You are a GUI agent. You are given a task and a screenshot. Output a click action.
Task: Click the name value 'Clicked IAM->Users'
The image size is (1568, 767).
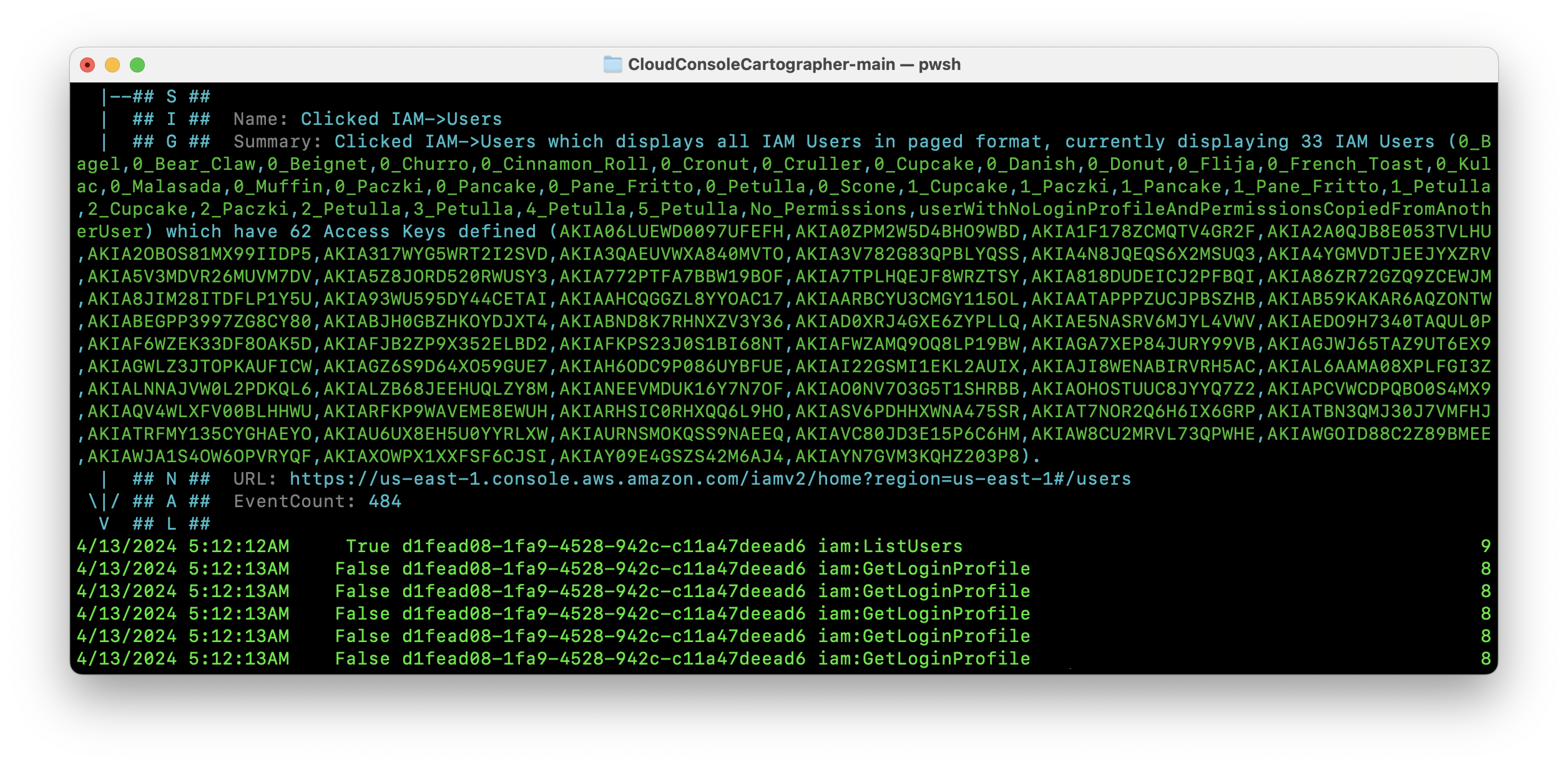401,119
